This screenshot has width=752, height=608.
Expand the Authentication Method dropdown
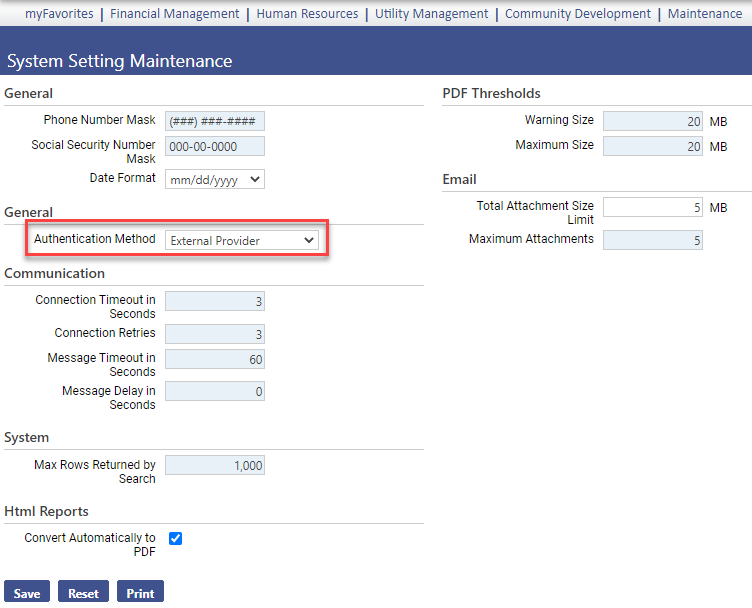(x=242, y=241)
